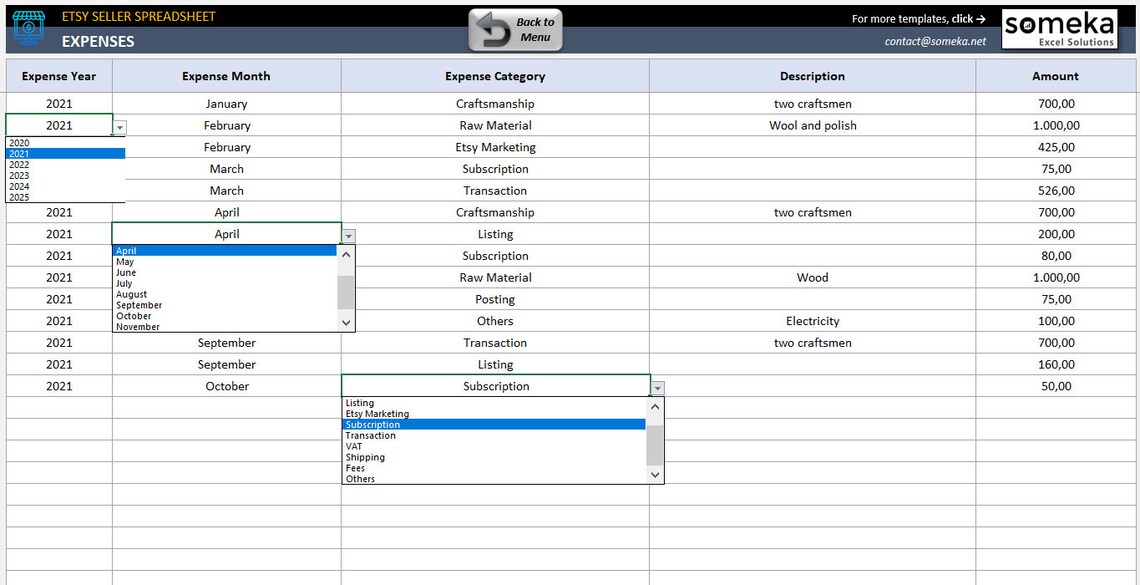Image resolution: width=1140 pixels, height=585 pixels.
Task: Click the Description column header
Action: tap(812, 76)
